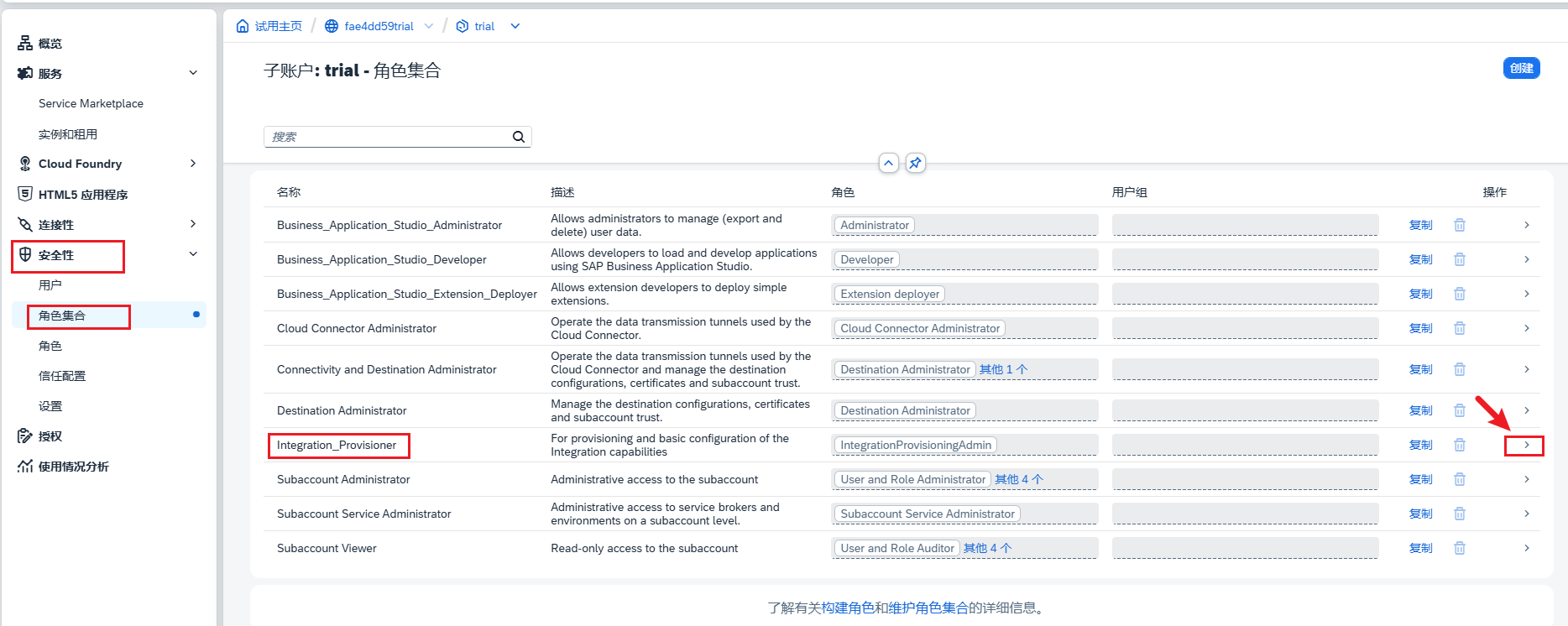Click into the 搜索 input field
The width and height of the screenshot is (1568, 626).
[x=386, y=137]
